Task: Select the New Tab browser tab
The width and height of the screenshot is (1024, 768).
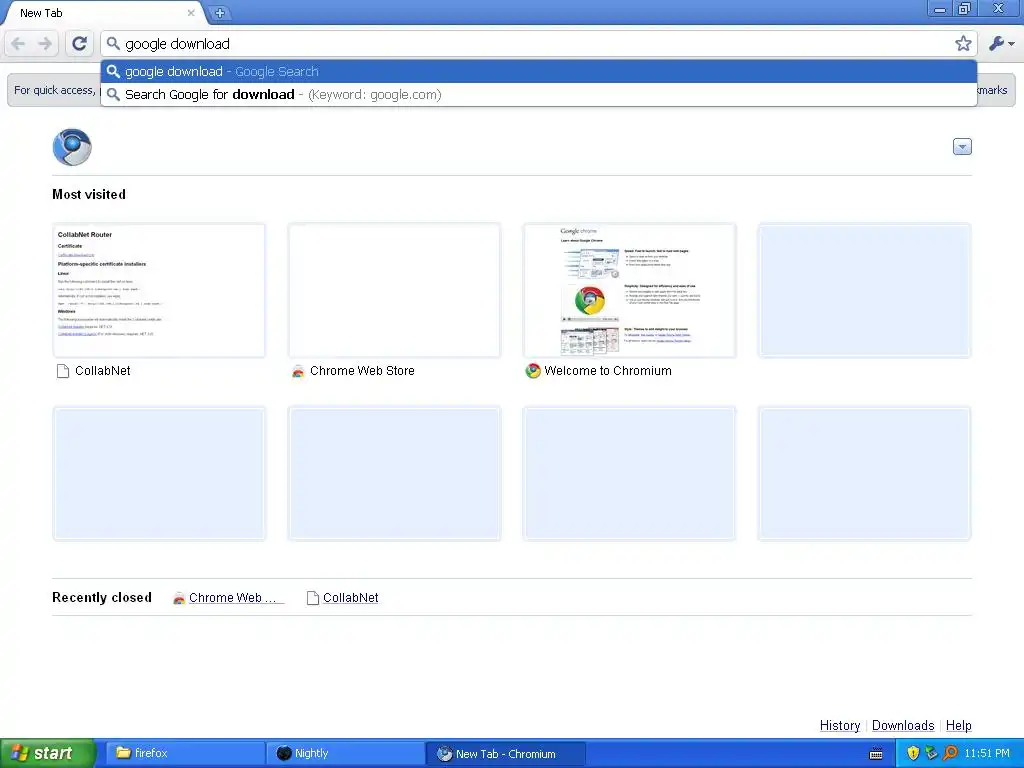Action: [104, 12]
